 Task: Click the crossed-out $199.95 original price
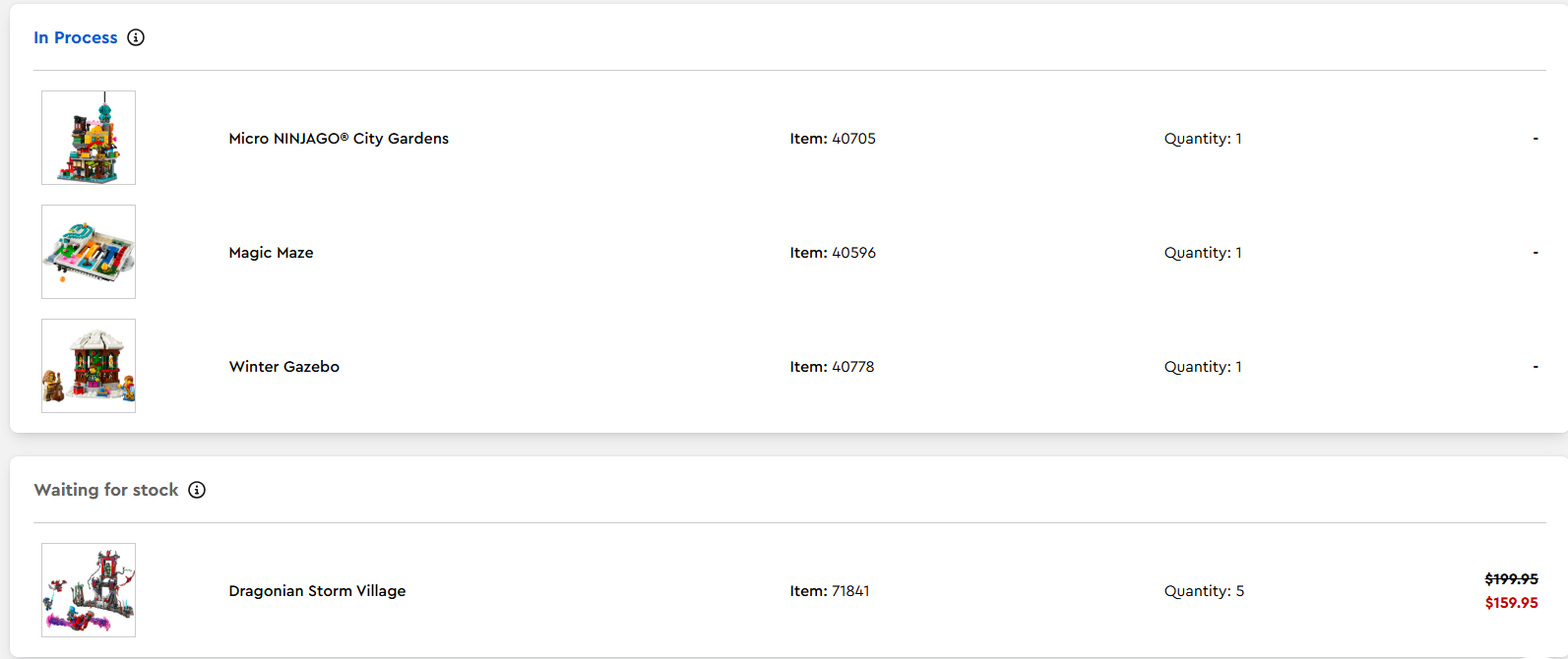tap(1511, 579)
